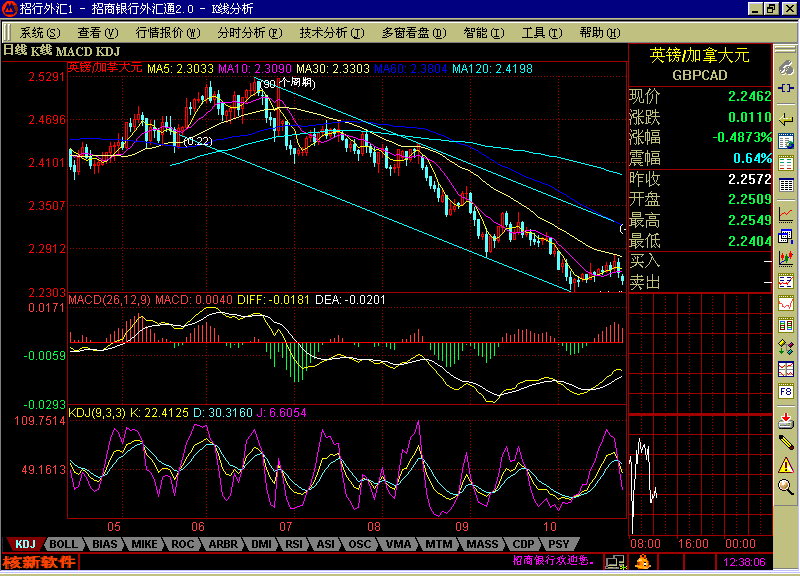The height and width of the screenshot is (576, 800).
Task: Open the 多窗看盘(D) menu
Action: [x=414, y=33]
